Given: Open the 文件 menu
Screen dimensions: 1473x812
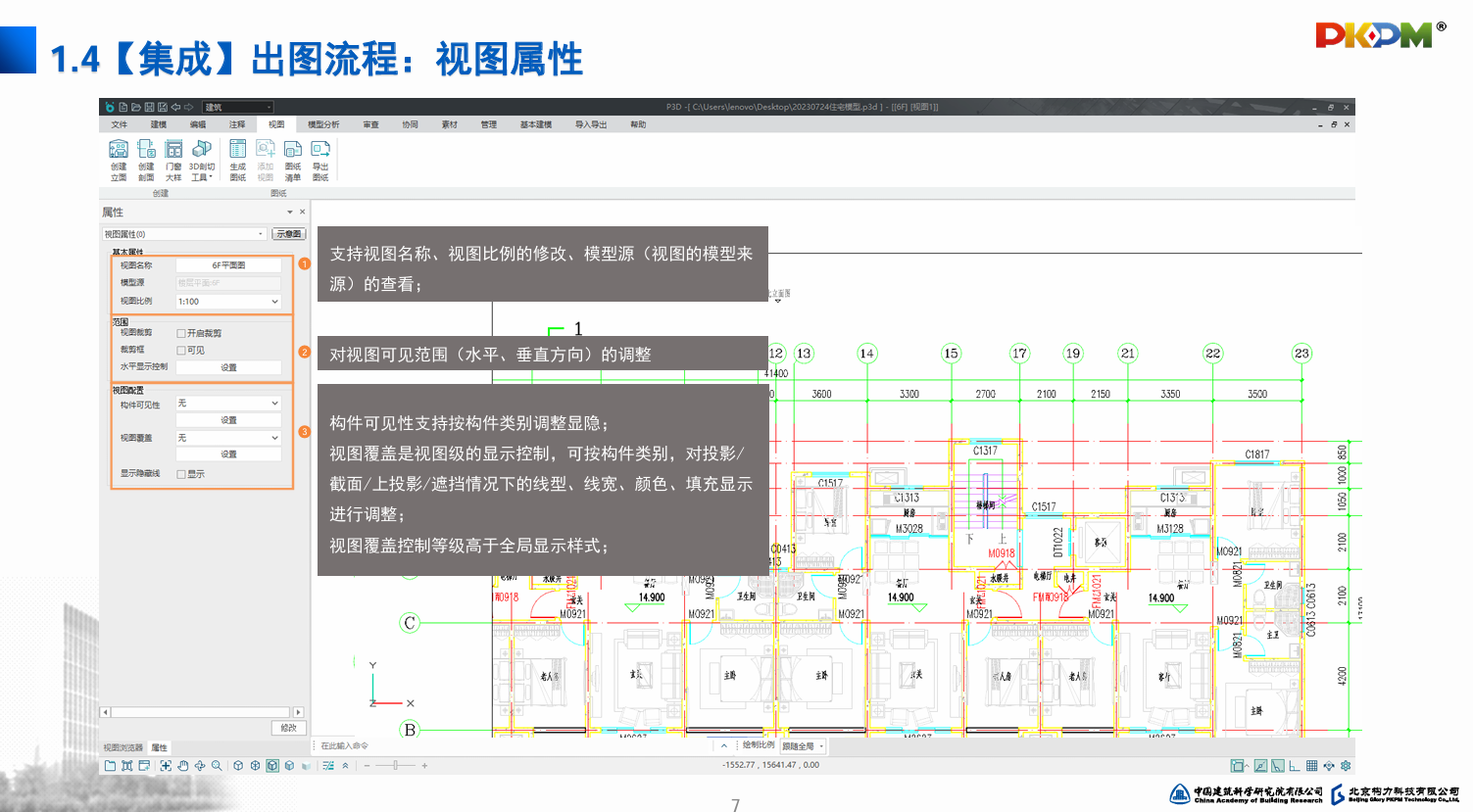Looking at the screenshot, I should pyautogui.click(x=120, y=124).
